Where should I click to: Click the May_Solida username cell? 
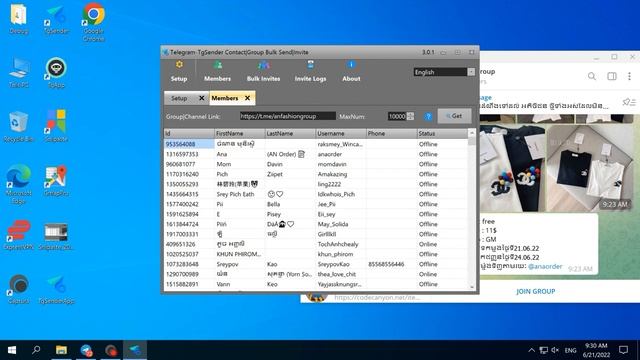tap(341, 224)
